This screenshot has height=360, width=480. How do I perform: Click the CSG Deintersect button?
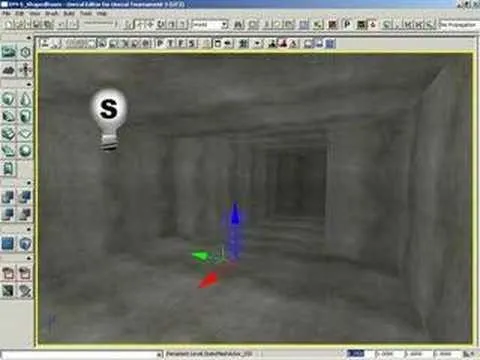[25, 214]
